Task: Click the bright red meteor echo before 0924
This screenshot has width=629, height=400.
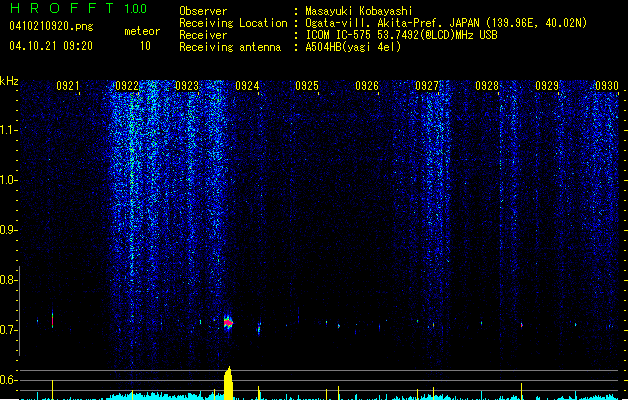Action: click(228, 322)
